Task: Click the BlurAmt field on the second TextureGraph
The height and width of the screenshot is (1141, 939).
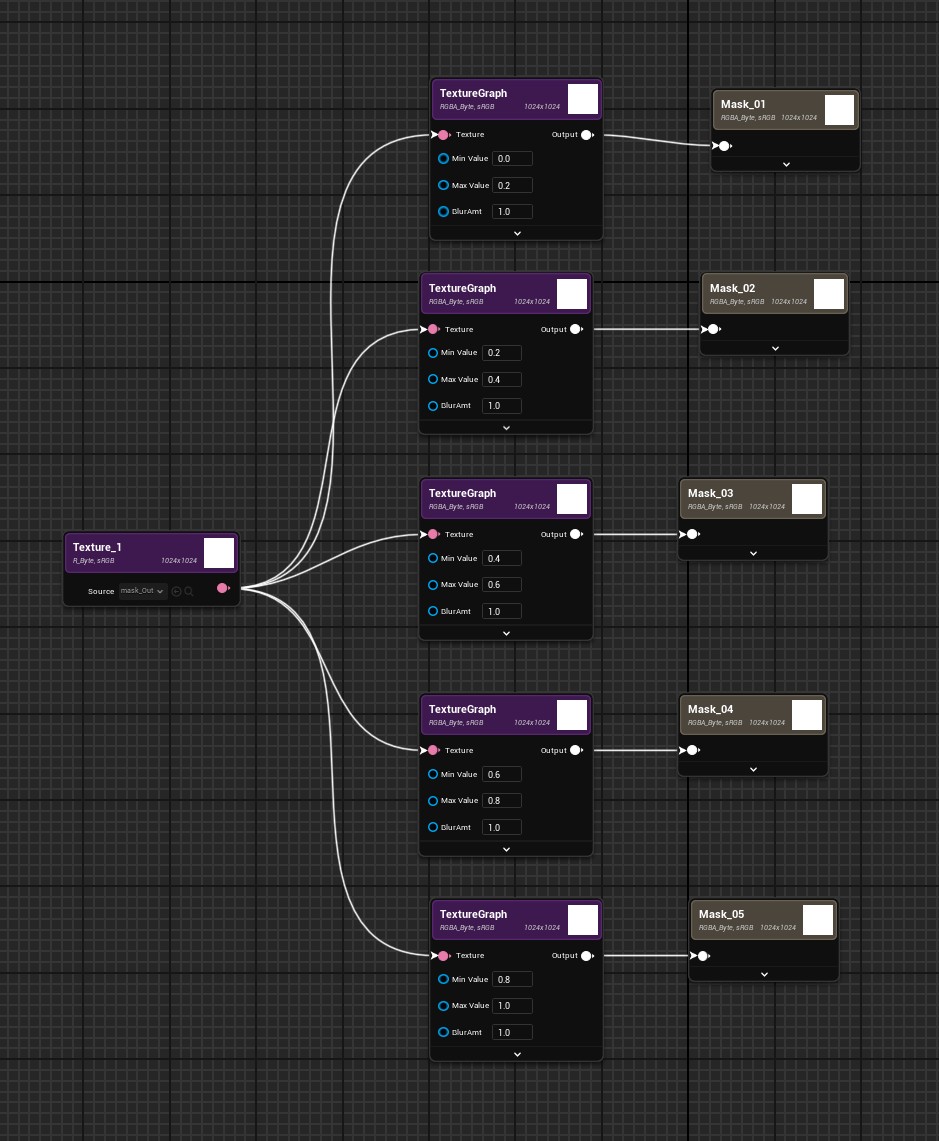Action: tap(501, 405)
